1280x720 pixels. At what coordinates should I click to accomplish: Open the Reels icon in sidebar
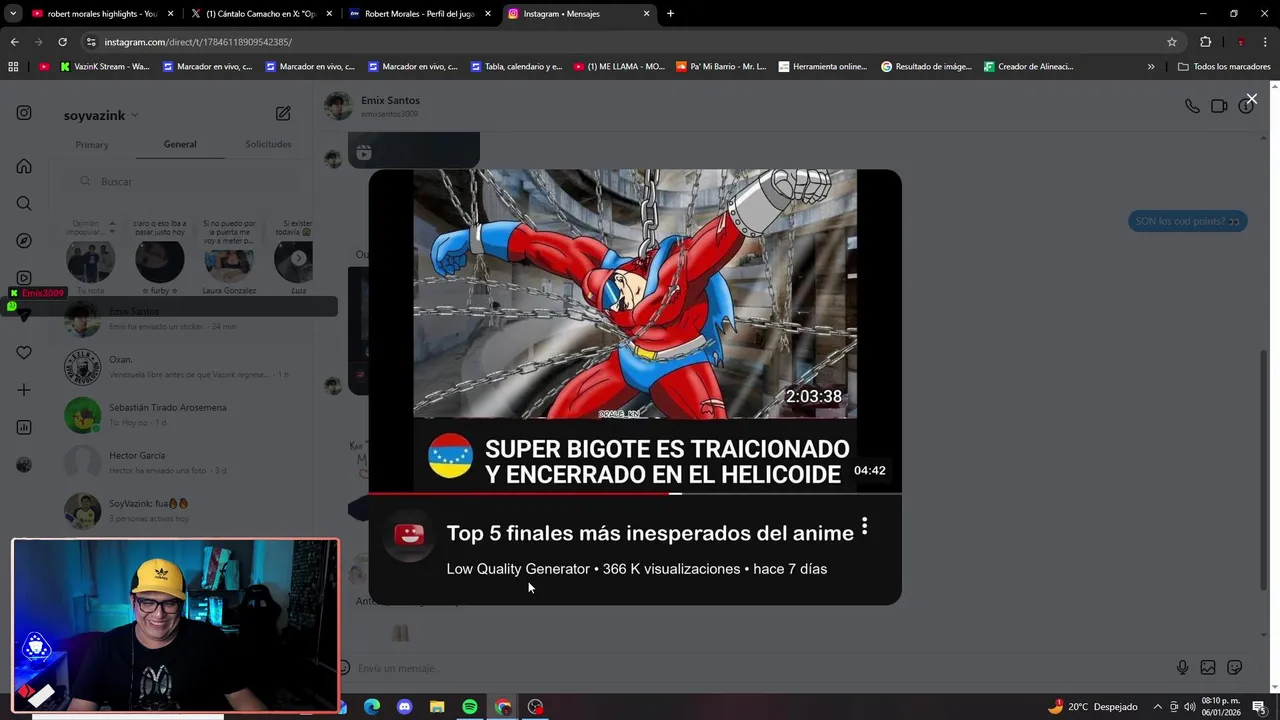(24, 278)
